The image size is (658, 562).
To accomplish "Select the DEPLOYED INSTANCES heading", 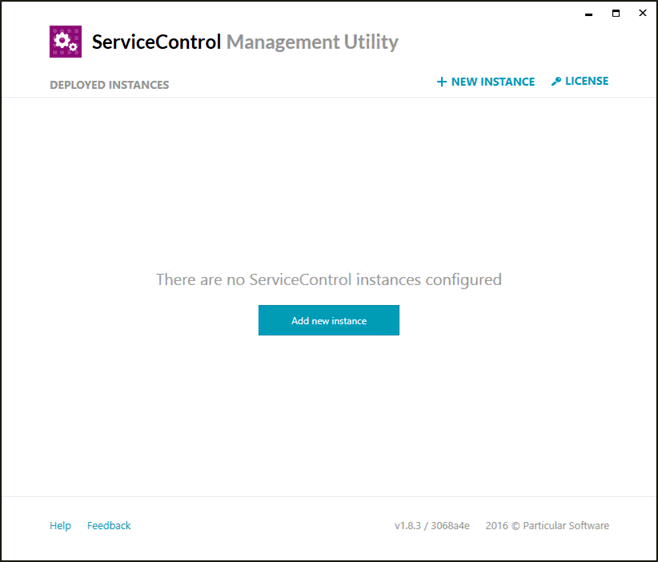I will pyautogui.click(x=110, y=85).
